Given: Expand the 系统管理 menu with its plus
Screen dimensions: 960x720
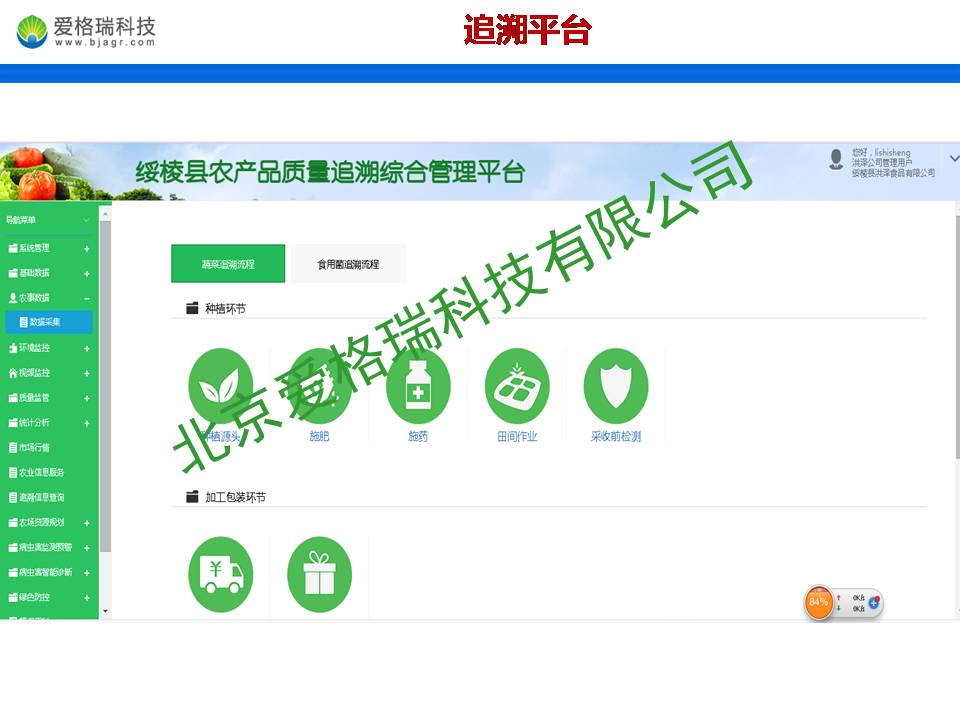Looking at the screenshot, I should [x=87, y=249].
